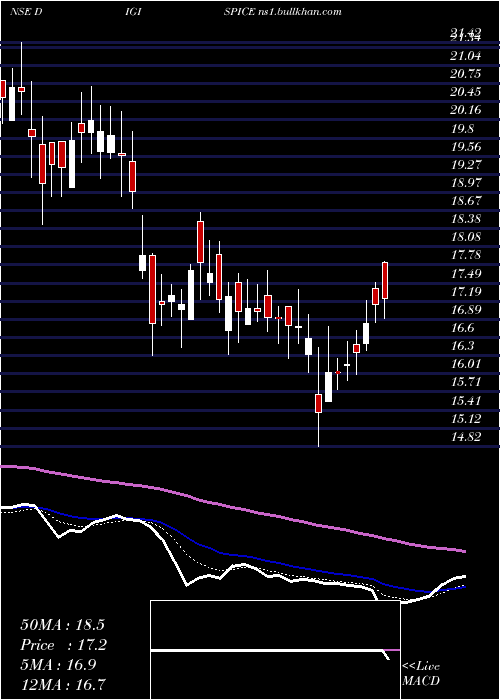Image resolution: width=500 pixels, height=700 pixels.
Task: Select the 17.19 price value
Action: click(466, 292)
